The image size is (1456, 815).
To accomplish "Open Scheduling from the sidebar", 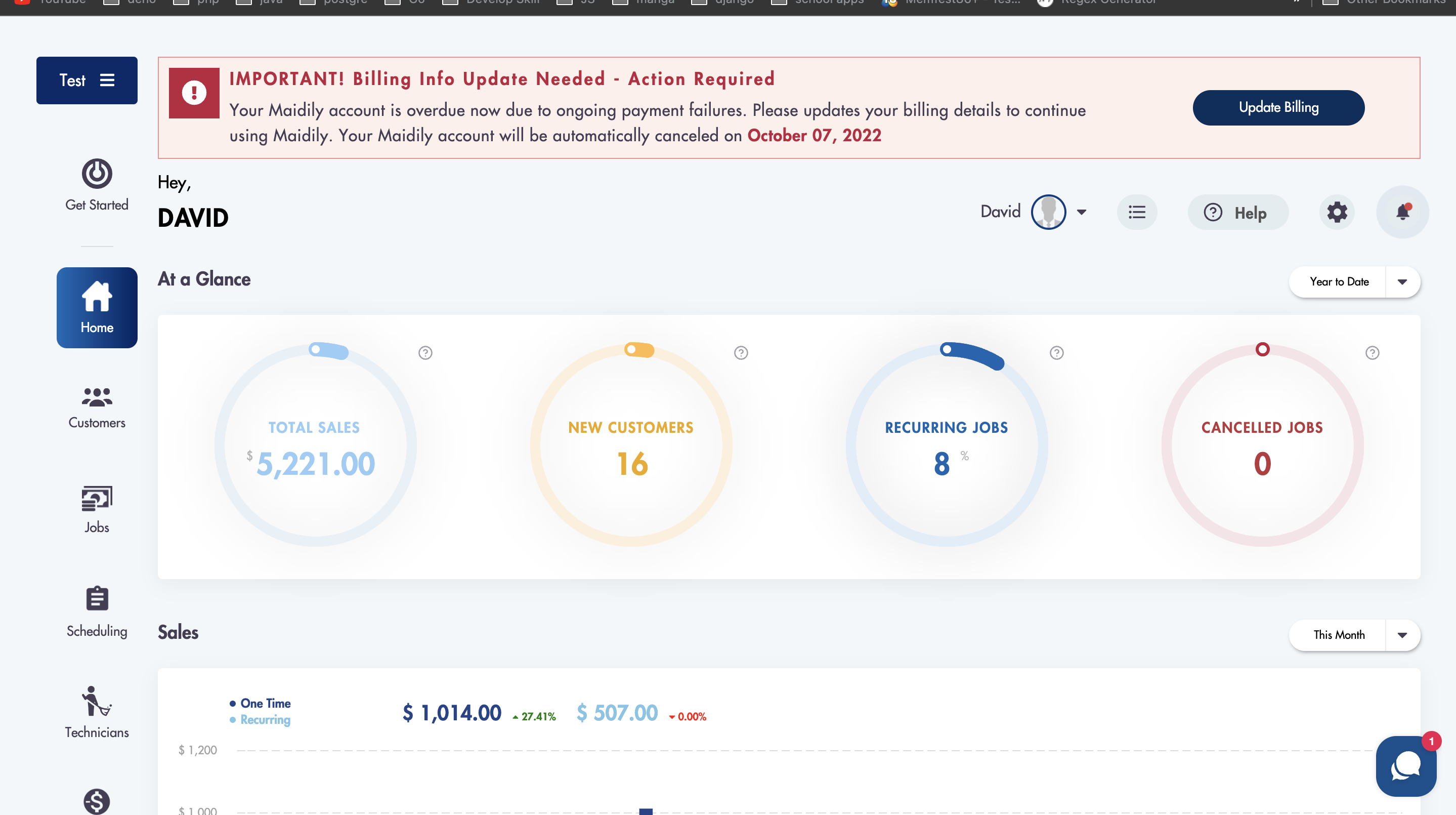I will point(97,612).
